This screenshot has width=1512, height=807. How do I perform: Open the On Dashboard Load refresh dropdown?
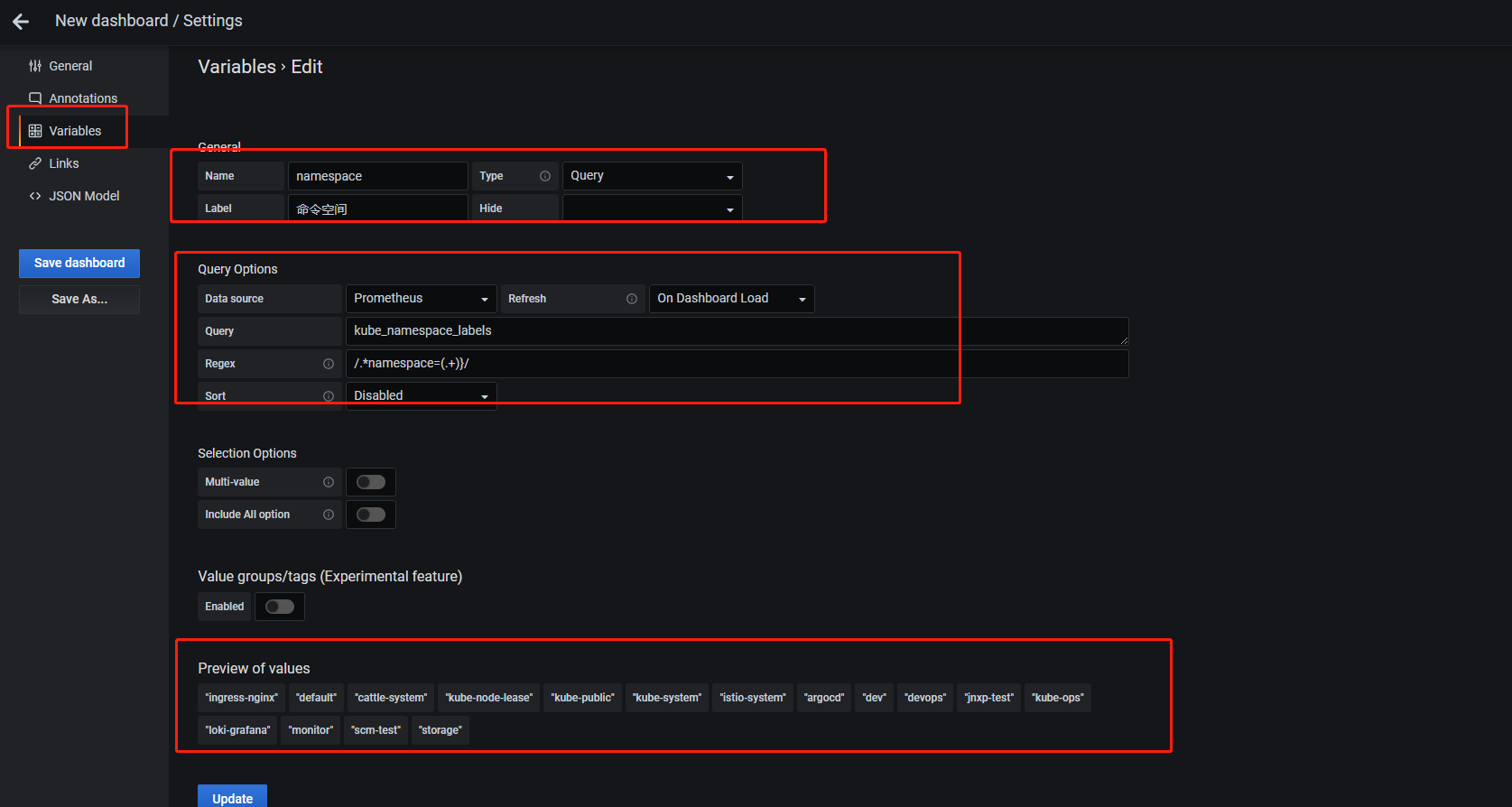732,299
